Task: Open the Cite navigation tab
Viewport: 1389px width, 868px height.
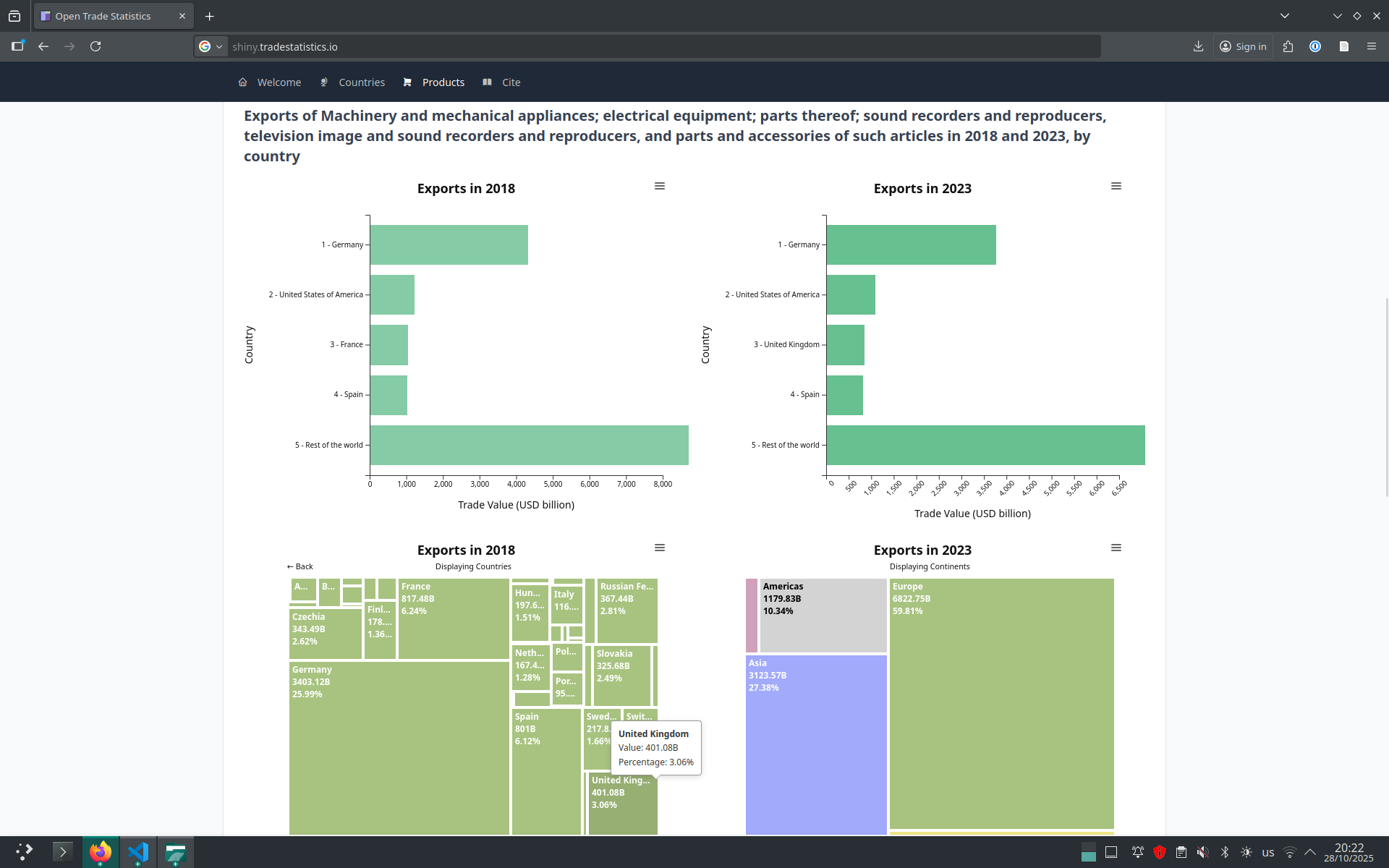Action: (511, 82)
